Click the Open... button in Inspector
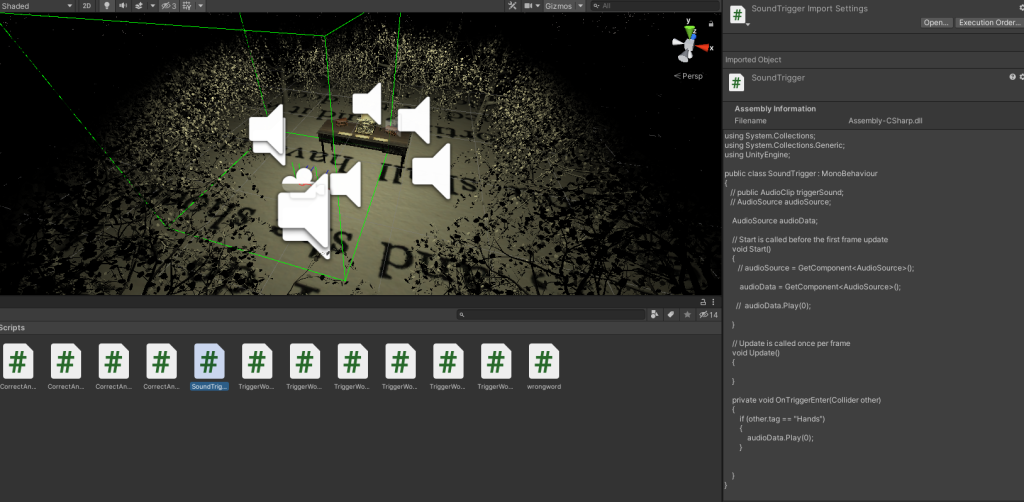 936,22
